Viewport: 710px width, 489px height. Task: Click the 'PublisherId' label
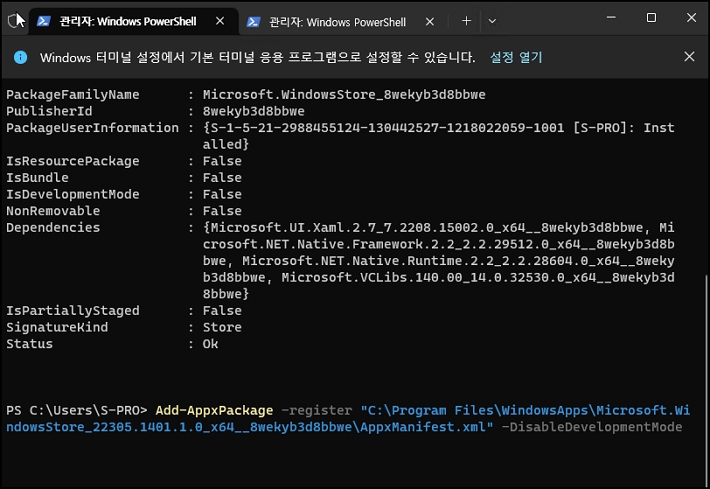(49, 111)
